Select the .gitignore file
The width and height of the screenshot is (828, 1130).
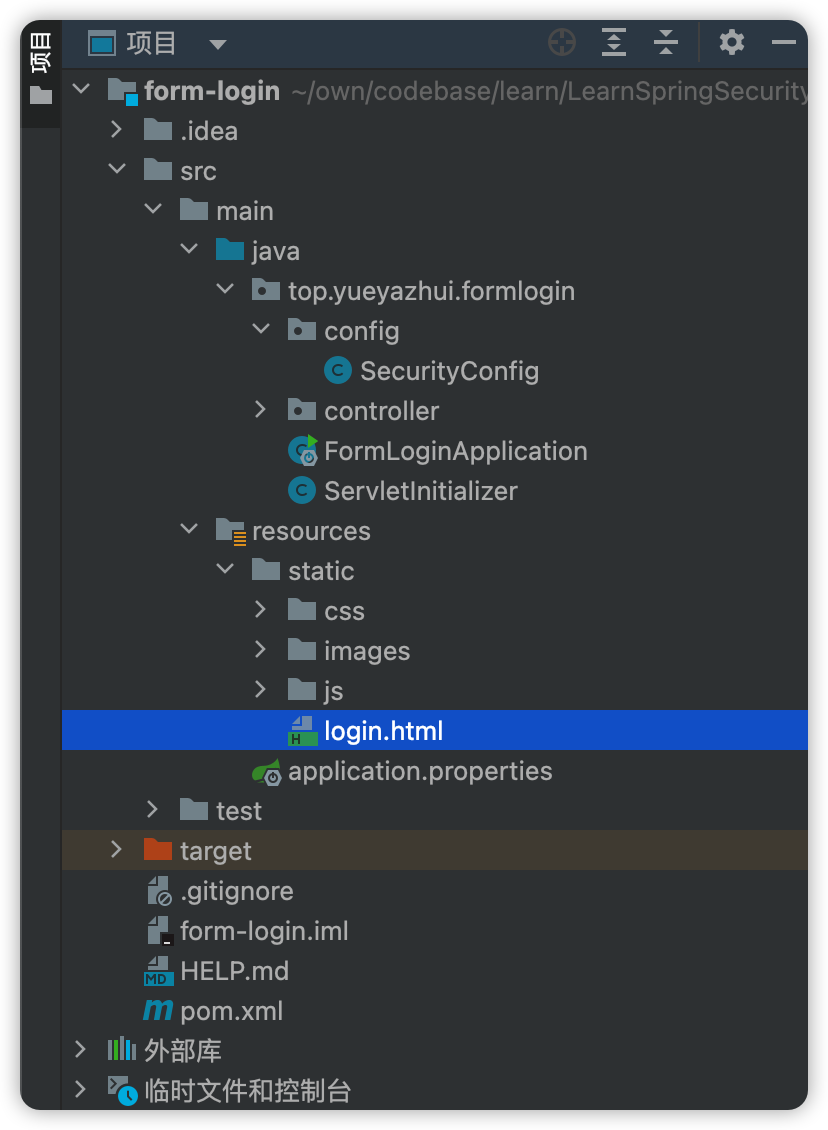tap(236, 891)
